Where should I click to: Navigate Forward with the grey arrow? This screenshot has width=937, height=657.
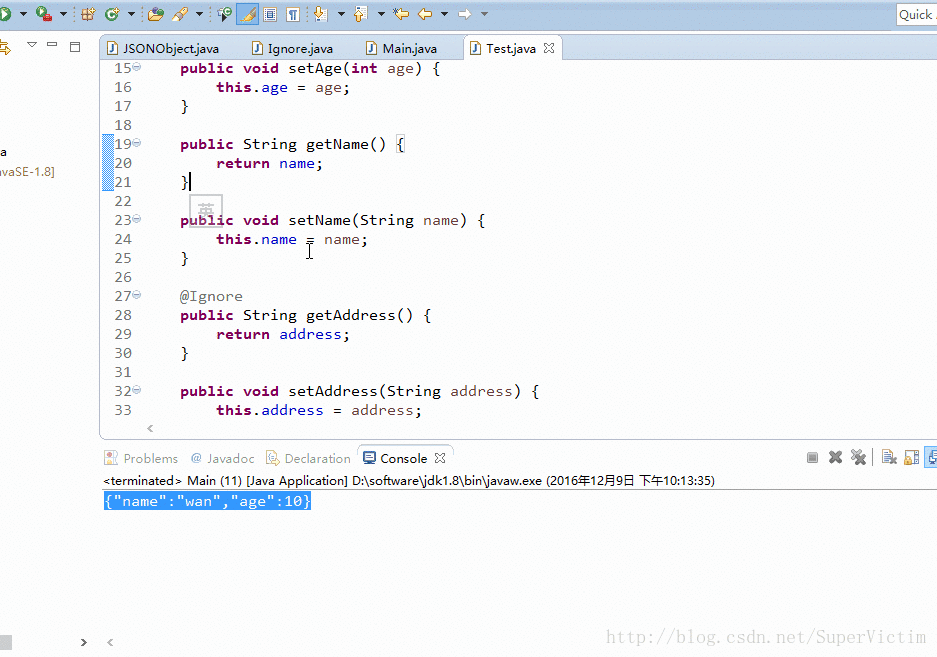coord(465,14)
